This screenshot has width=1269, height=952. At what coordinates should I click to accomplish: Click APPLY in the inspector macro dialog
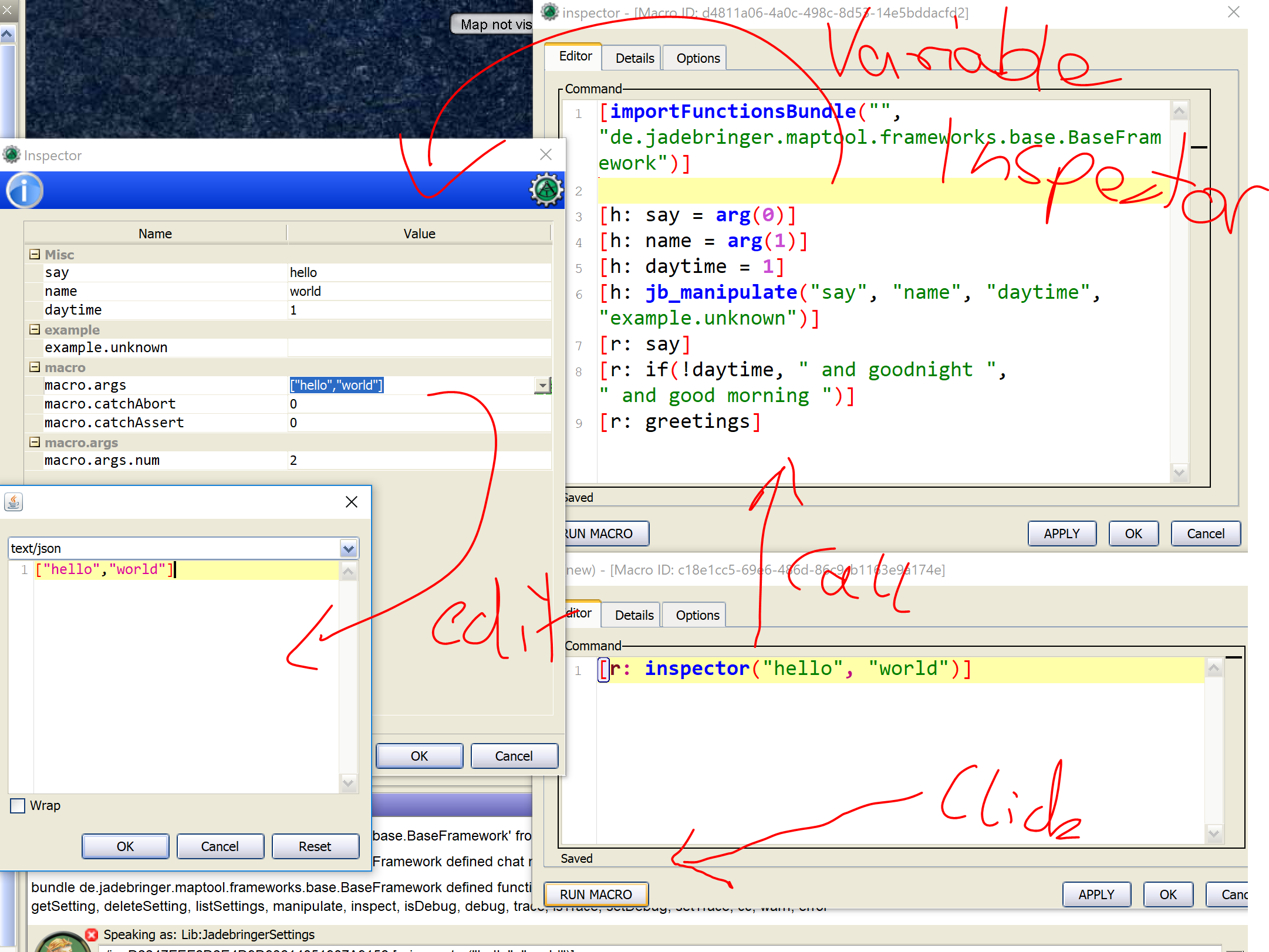(x=1061, y=534)
